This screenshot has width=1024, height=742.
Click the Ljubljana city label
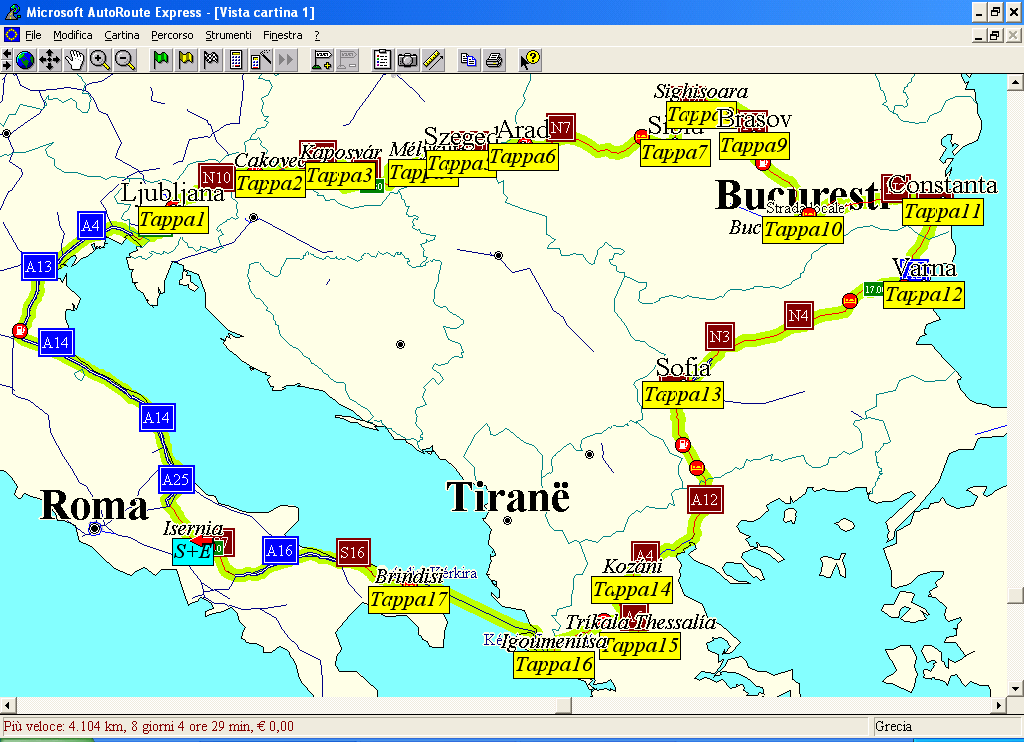click(172, 193)
